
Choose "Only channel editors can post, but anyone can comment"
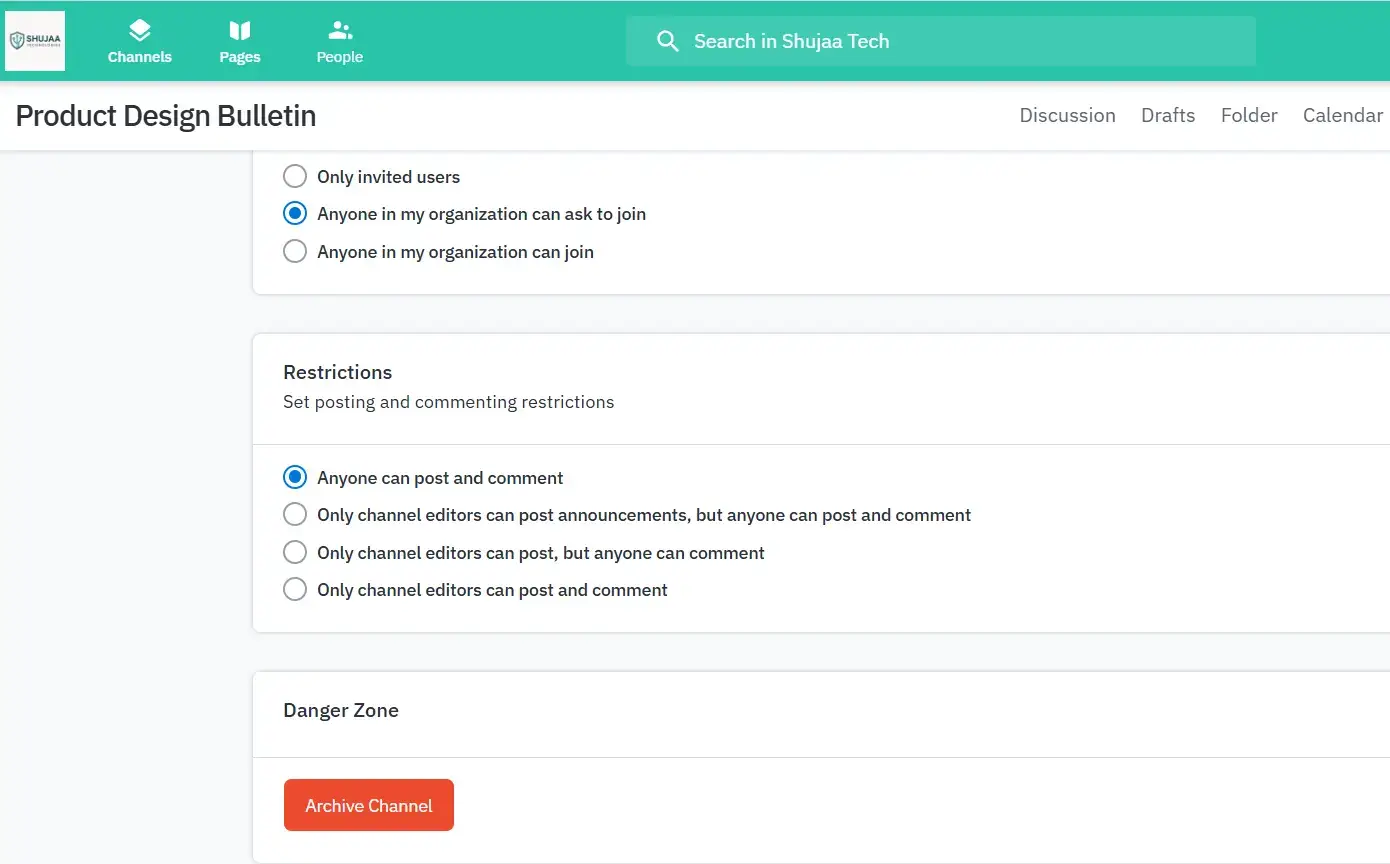tap(295, 553)
